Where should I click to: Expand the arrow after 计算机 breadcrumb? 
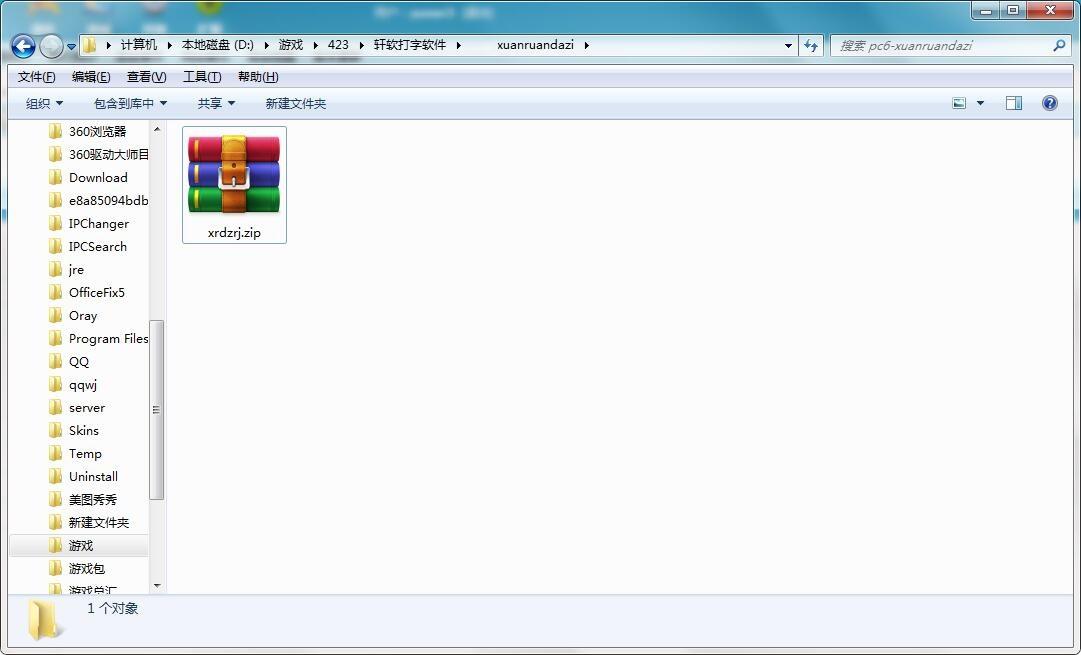point(169,46)
